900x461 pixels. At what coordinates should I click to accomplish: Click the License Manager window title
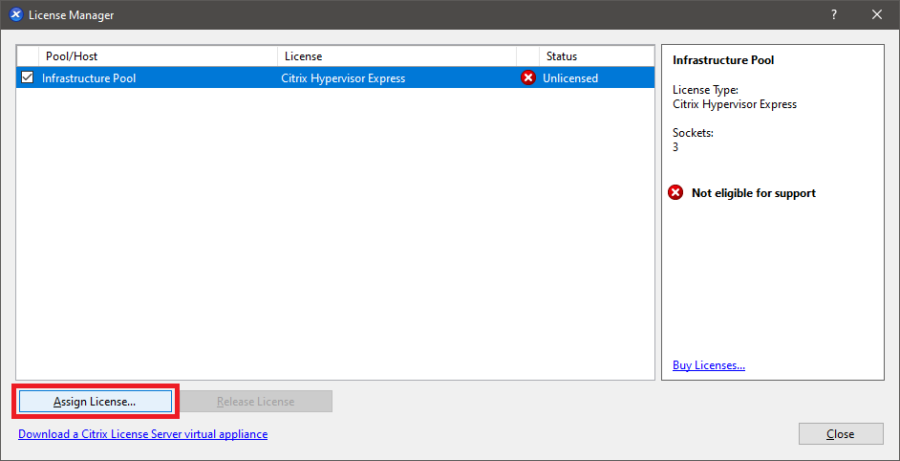[x=71, y=15]
